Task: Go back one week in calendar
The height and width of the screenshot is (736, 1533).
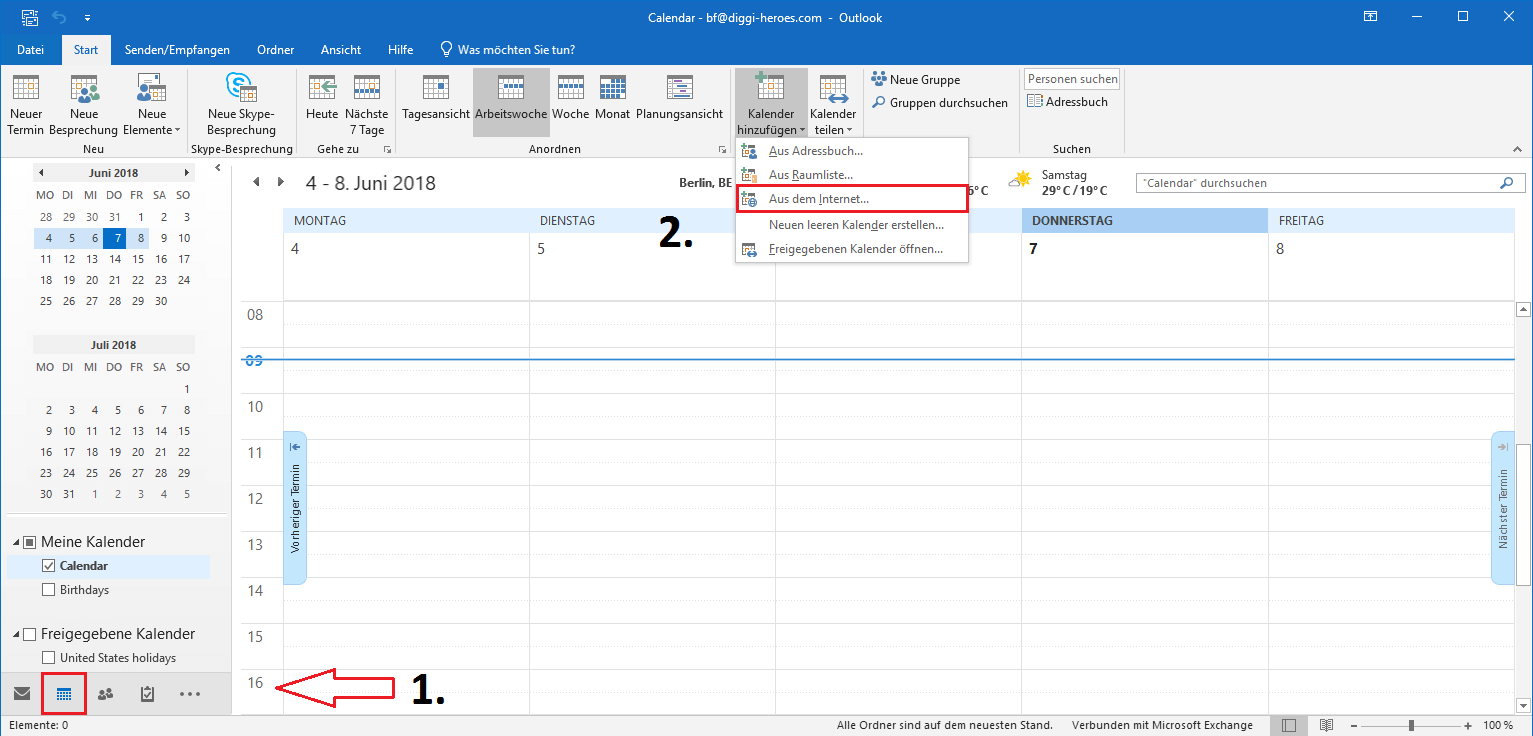Action: pyautogui.click(x=256, y=182)
